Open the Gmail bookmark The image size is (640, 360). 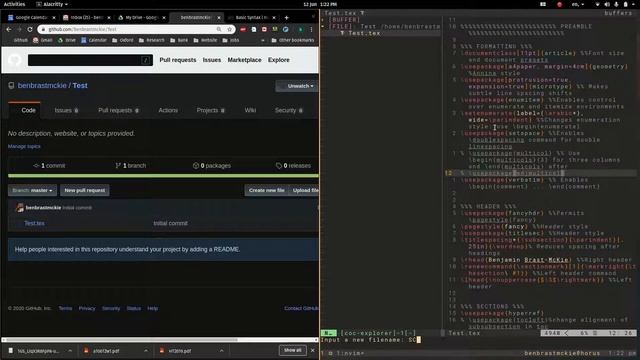click(42, 40)
